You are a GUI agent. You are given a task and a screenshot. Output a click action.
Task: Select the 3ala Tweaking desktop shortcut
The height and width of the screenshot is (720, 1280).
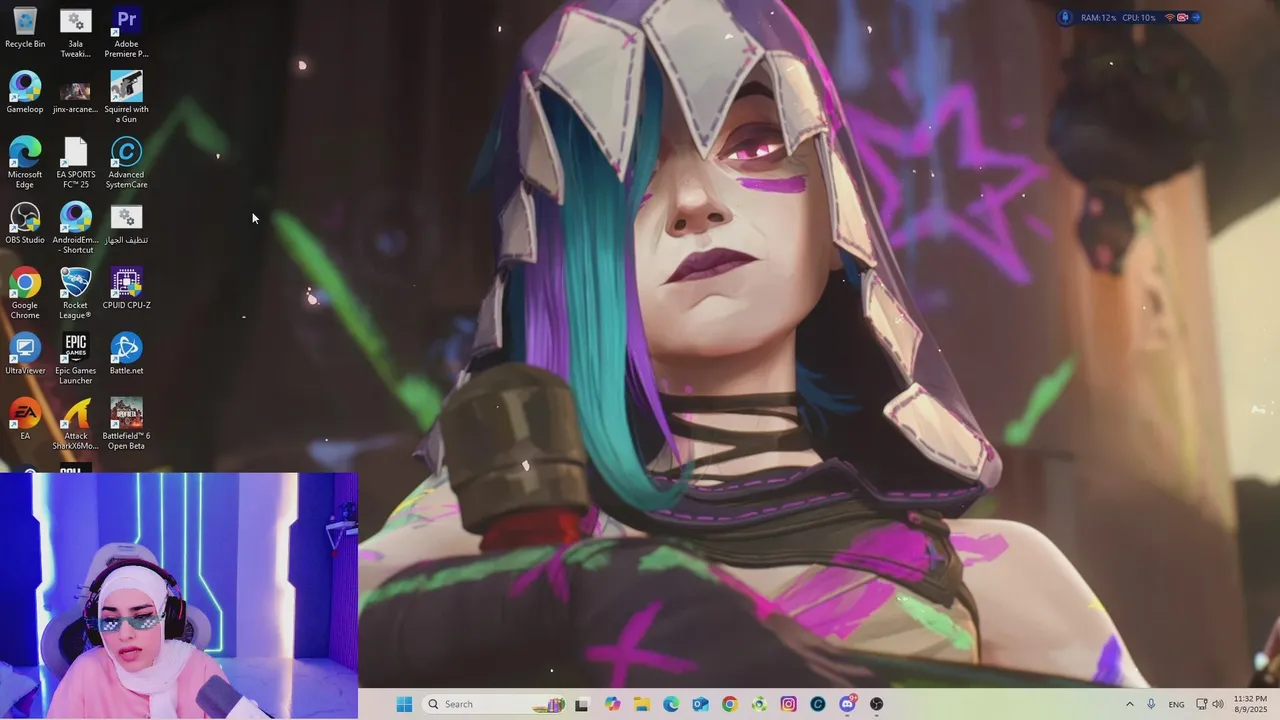[x=75, y=32]
